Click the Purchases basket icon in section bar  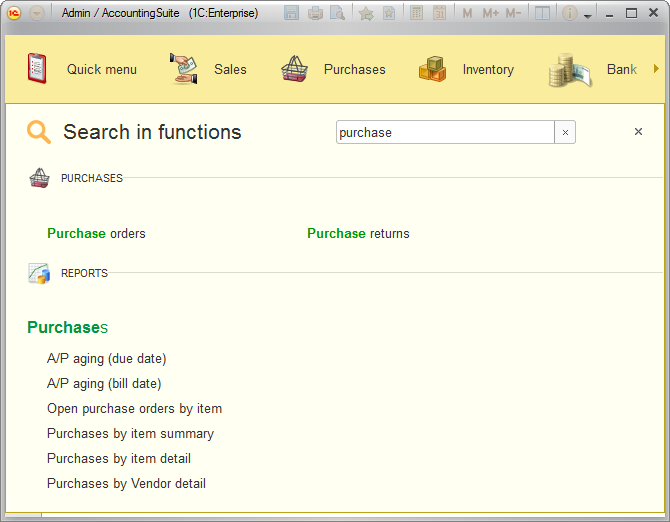point(294,68)
